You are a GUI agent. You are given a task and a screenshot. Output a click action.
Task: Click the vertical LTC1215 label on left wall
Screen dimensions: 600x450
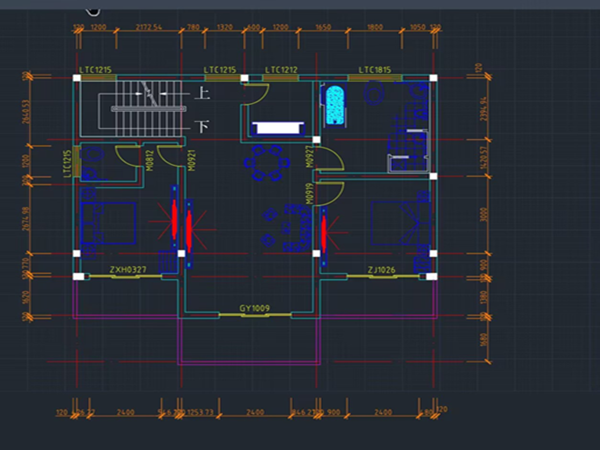(x=67, y=165)
